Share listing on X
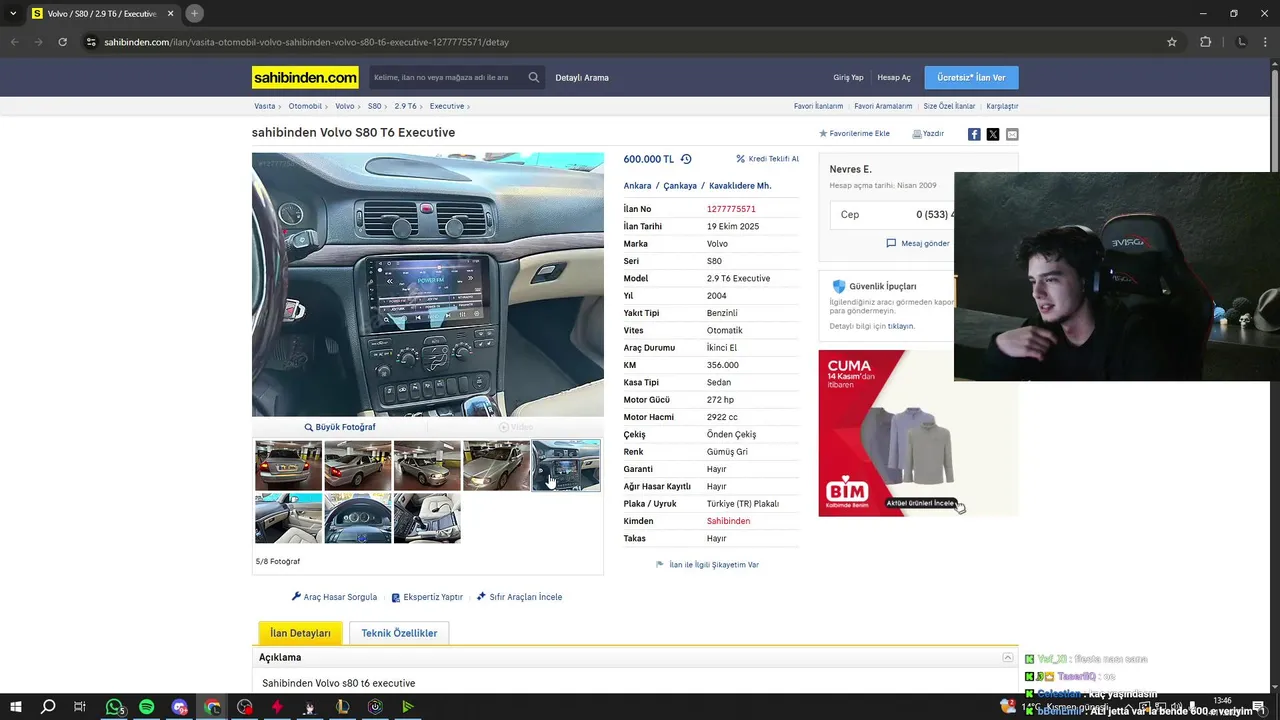This screenshot has height=720, width=1280. pos(993,134)
